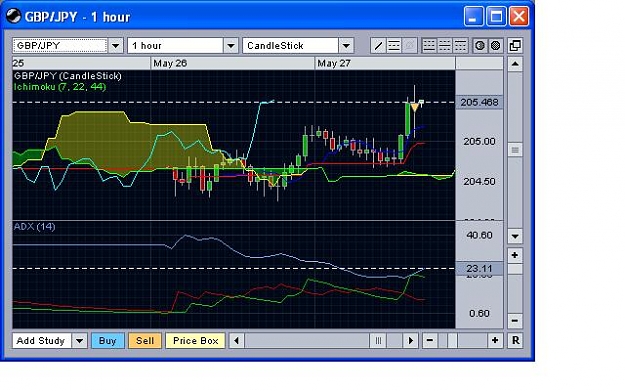The image size is (625, 391).
Task: Click the 205.468 price marker
Action: (x=479, y=102)
